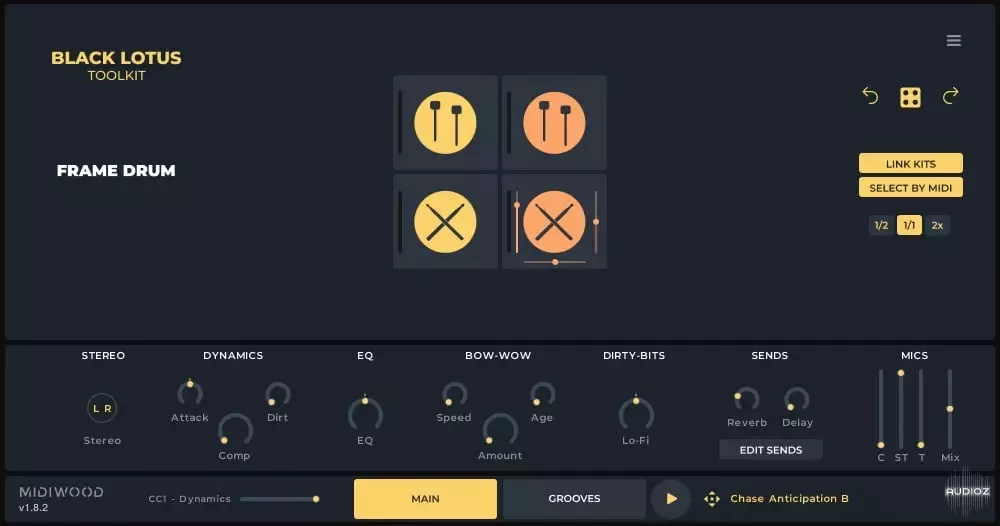The image size is (1000, 526).
Task: Select the top-right orange mallet drum pad
Action: point(554,123)
